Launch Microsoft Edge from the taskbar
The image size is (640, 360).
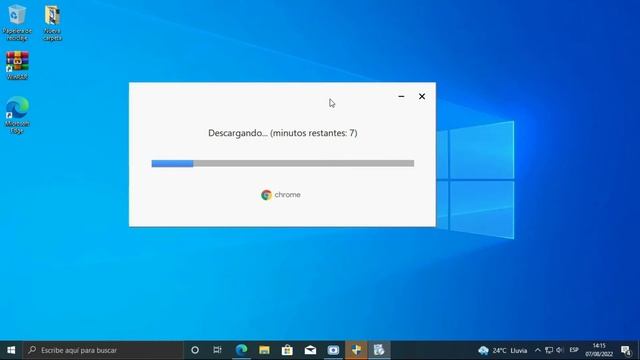(241, 350)
